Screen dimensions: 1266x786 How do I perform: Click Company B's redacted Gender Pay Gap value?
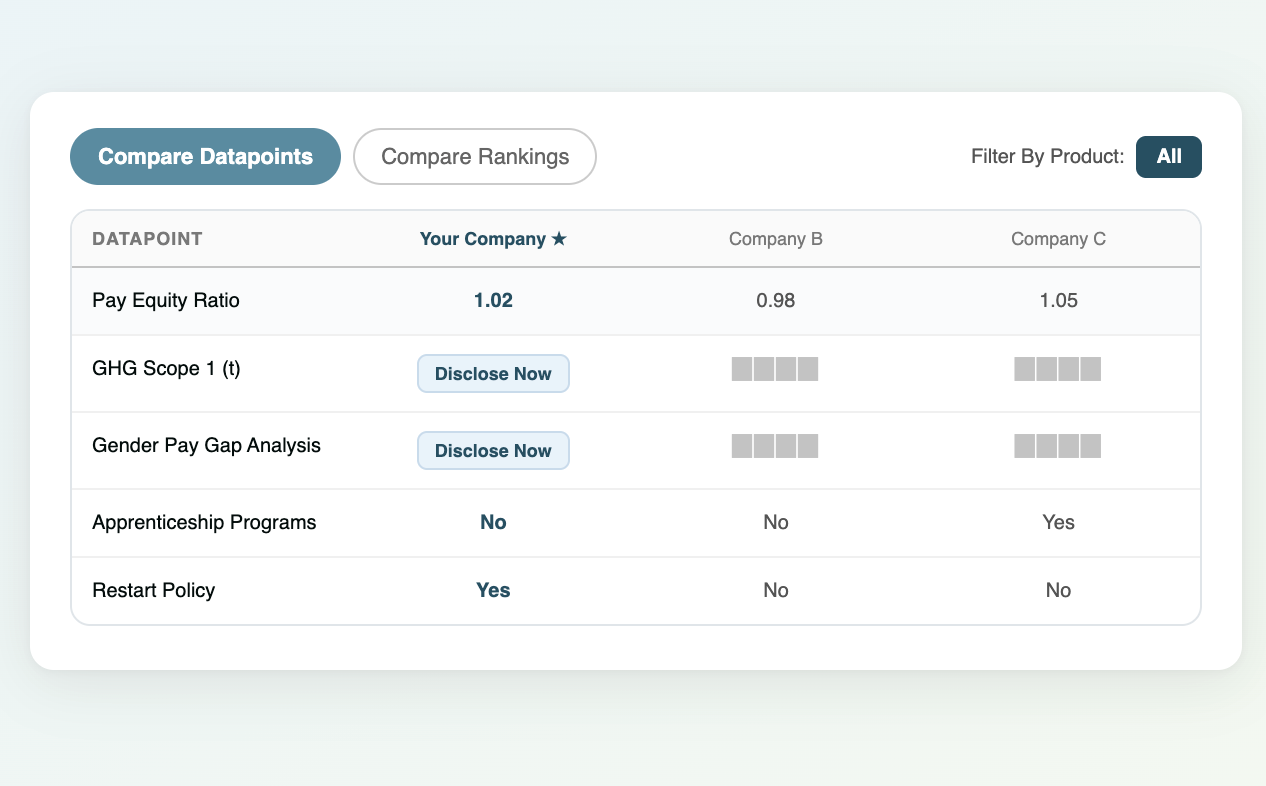coord(775,446)
